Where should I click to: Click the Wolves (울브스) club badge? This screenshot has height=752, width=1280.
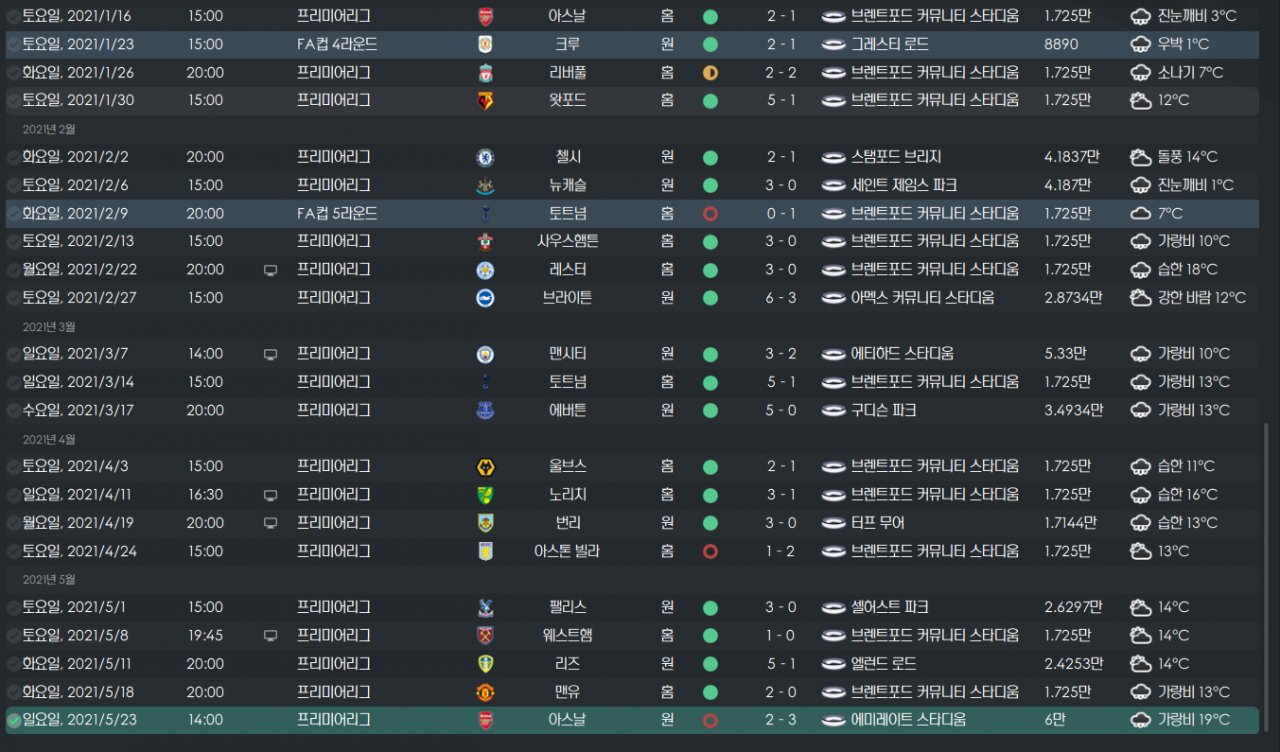coord(486,467)
